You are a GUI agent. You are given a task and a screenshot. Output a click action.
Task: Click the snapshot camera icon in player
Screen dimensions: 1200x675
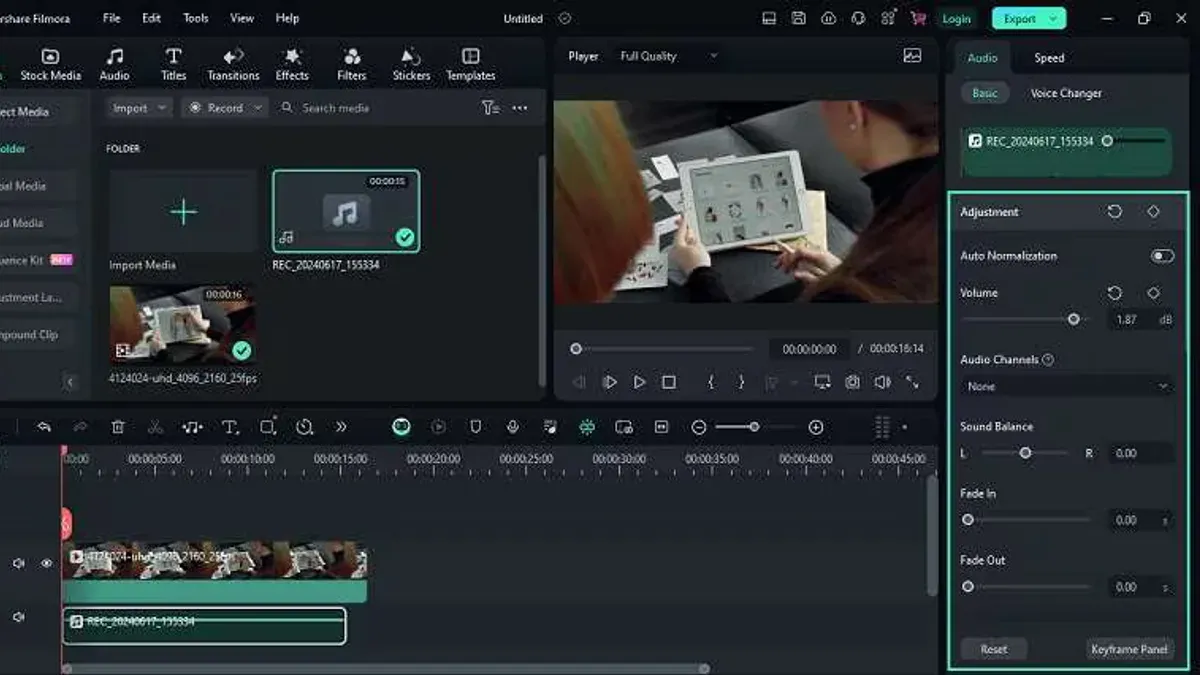pyautogui.click(x=852, y=382)
